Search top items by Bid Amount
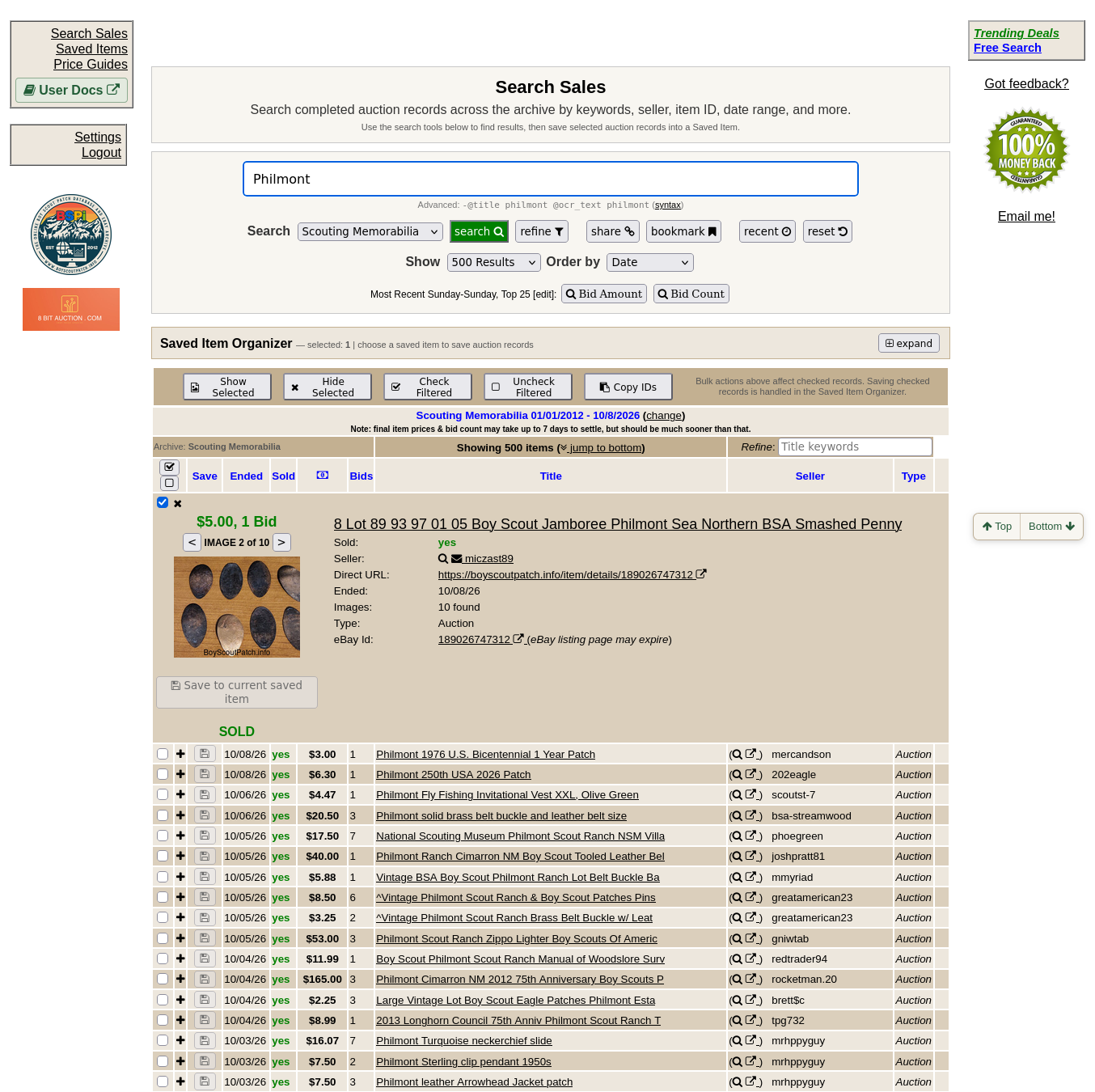The width and height of the screenshot is (1095, 1092). [604, 294]
